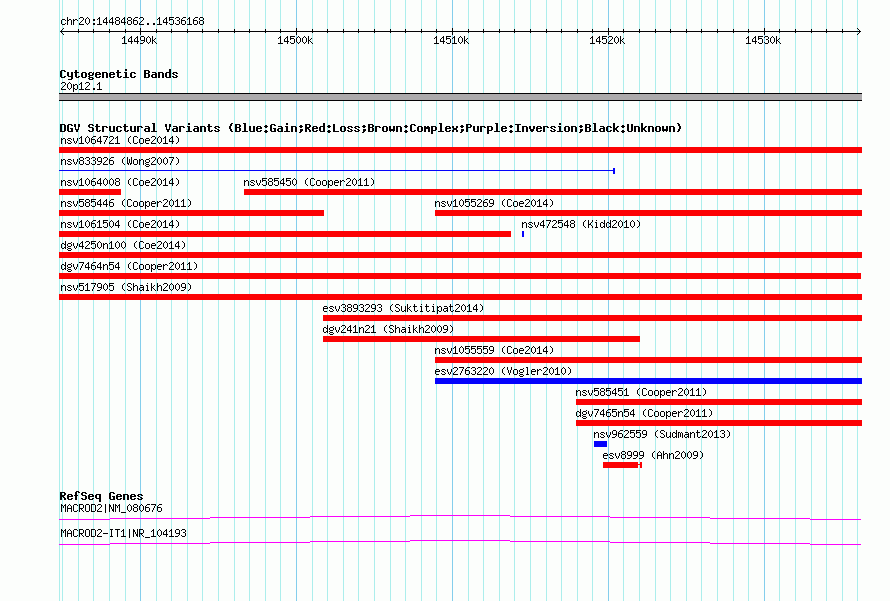Click the 14490k ruler tick label
Image resolution: width=890 pixels, height=601 pixels.
pos(139,40)
